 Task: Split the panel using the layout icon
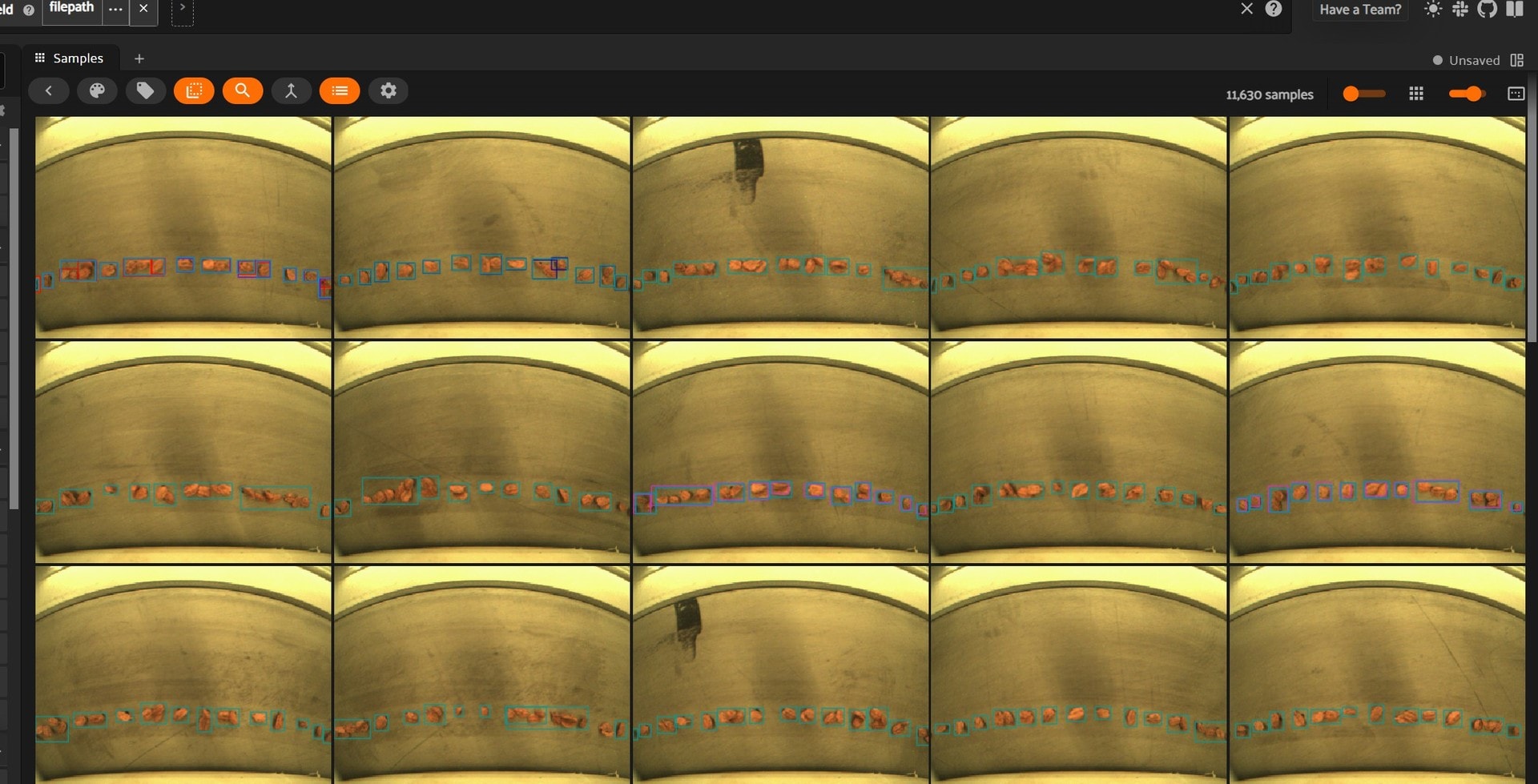1516,60
